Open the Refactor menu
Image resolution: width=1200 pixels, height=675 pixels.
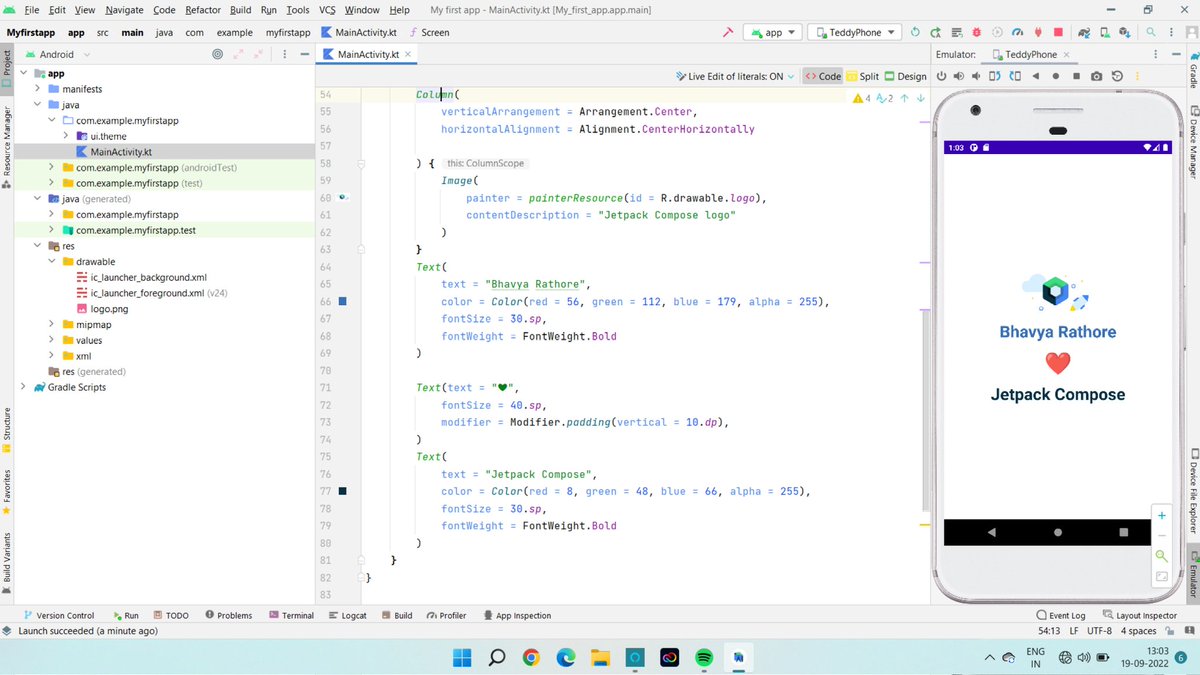pos(203,9)
